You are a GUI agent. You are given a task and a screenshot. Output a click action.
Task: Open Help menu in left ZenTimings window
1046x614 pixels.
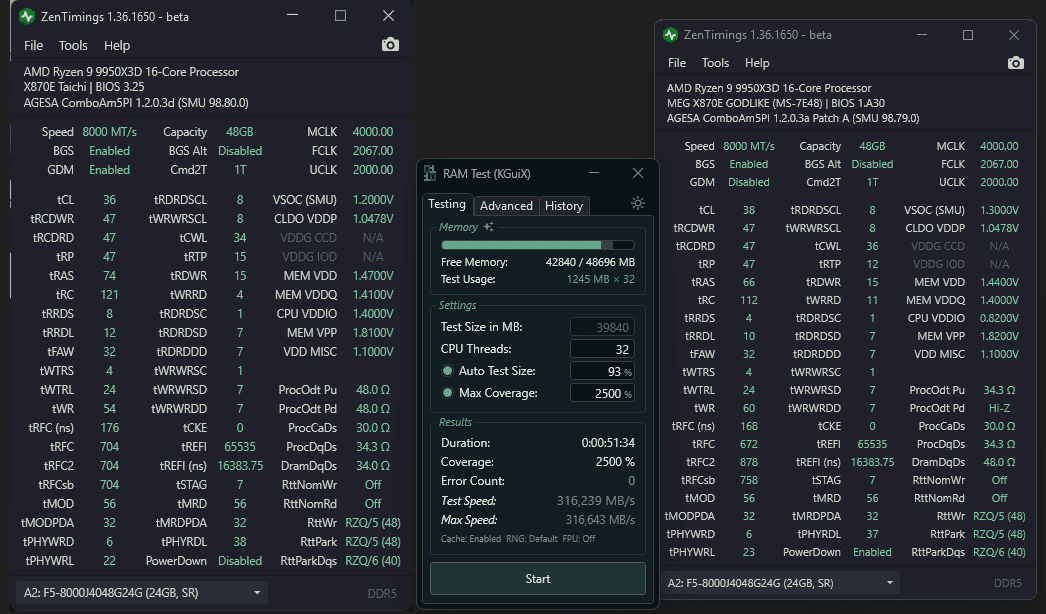point(117,45)
